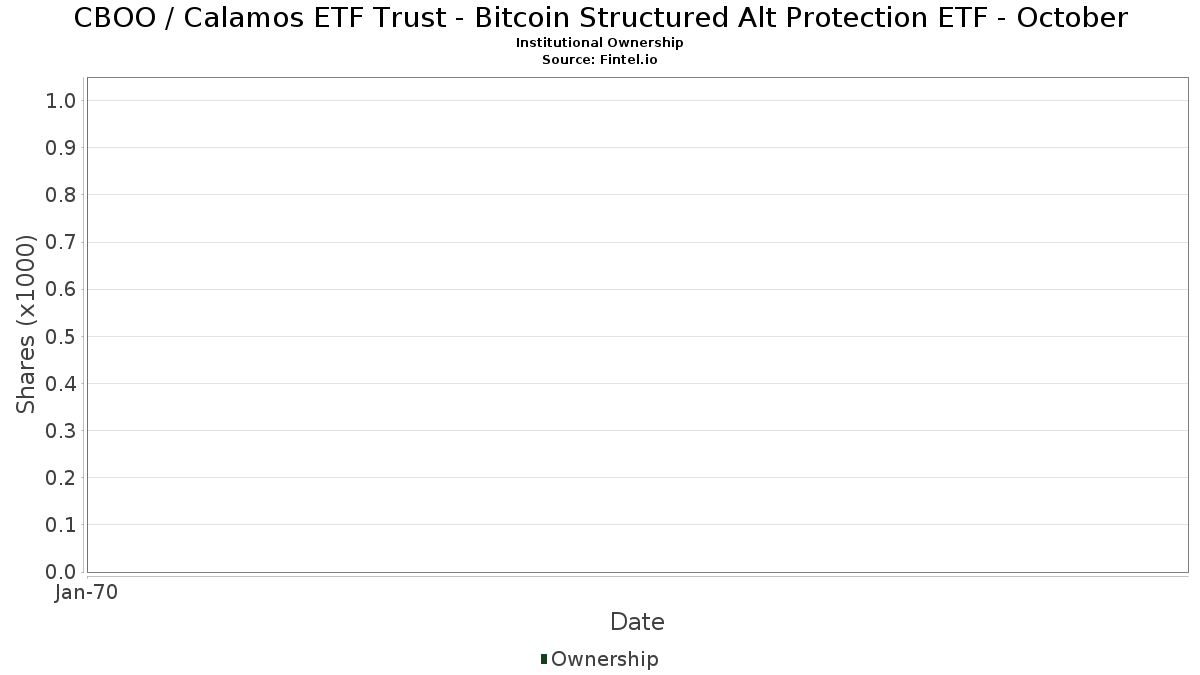Click the 0.4 y-axis tick label
The image size is (1200, 675).
click(x=61, y=384)
